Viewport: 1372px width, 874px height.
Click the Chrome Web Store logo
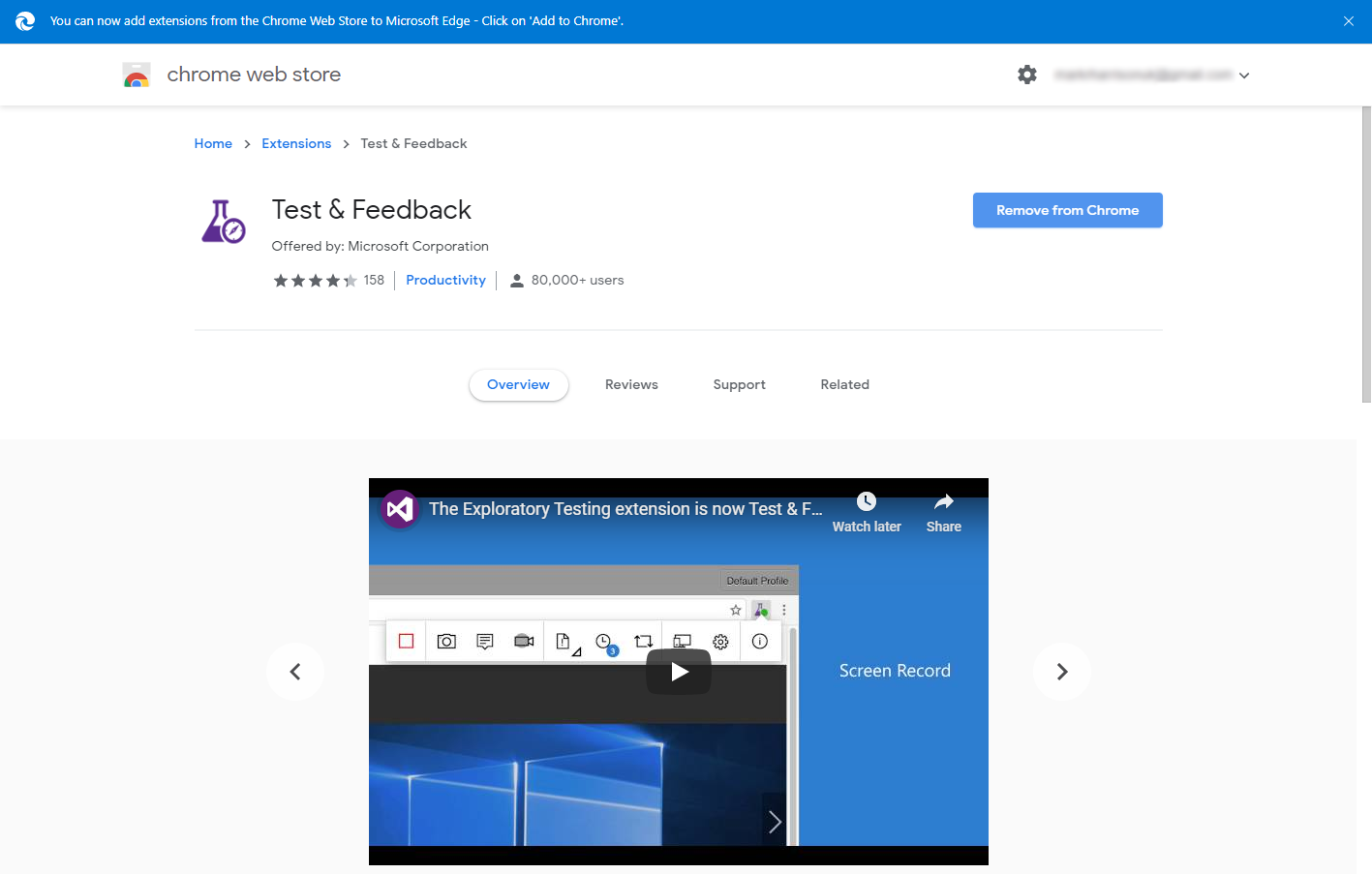point(137,75)
